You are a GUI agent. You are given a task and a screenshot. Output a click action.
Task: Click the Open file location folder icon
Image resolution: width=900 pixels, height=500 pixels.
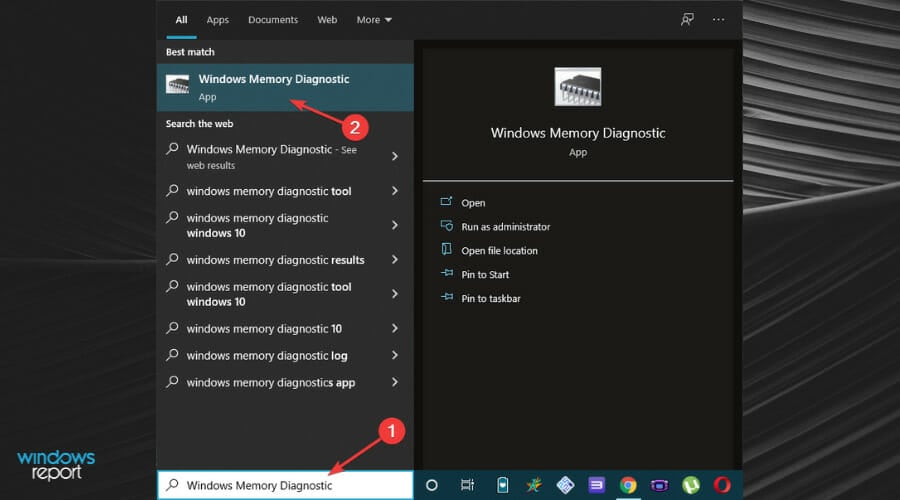point(446,249)
